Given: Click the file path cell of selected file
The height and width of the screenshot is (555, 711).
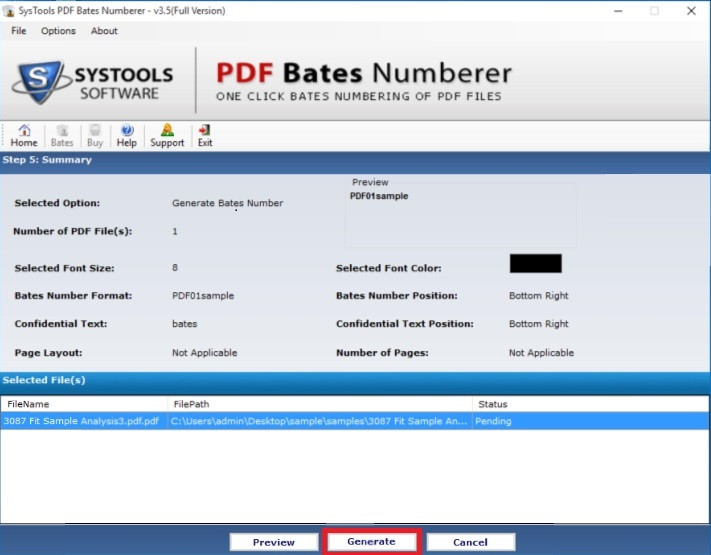Looking at the screenshot, I should pos(319,421).
